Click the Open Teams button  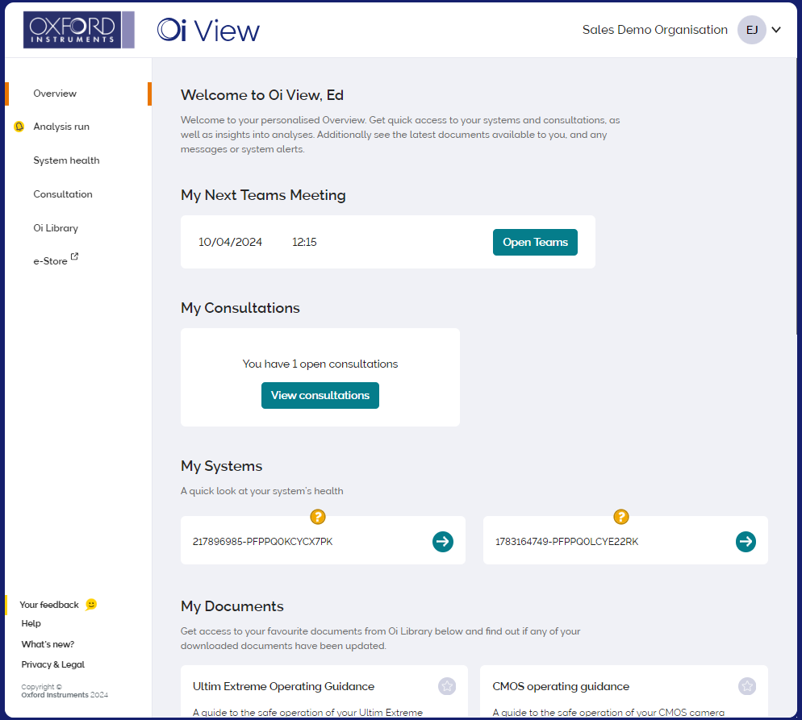point(535,242)
